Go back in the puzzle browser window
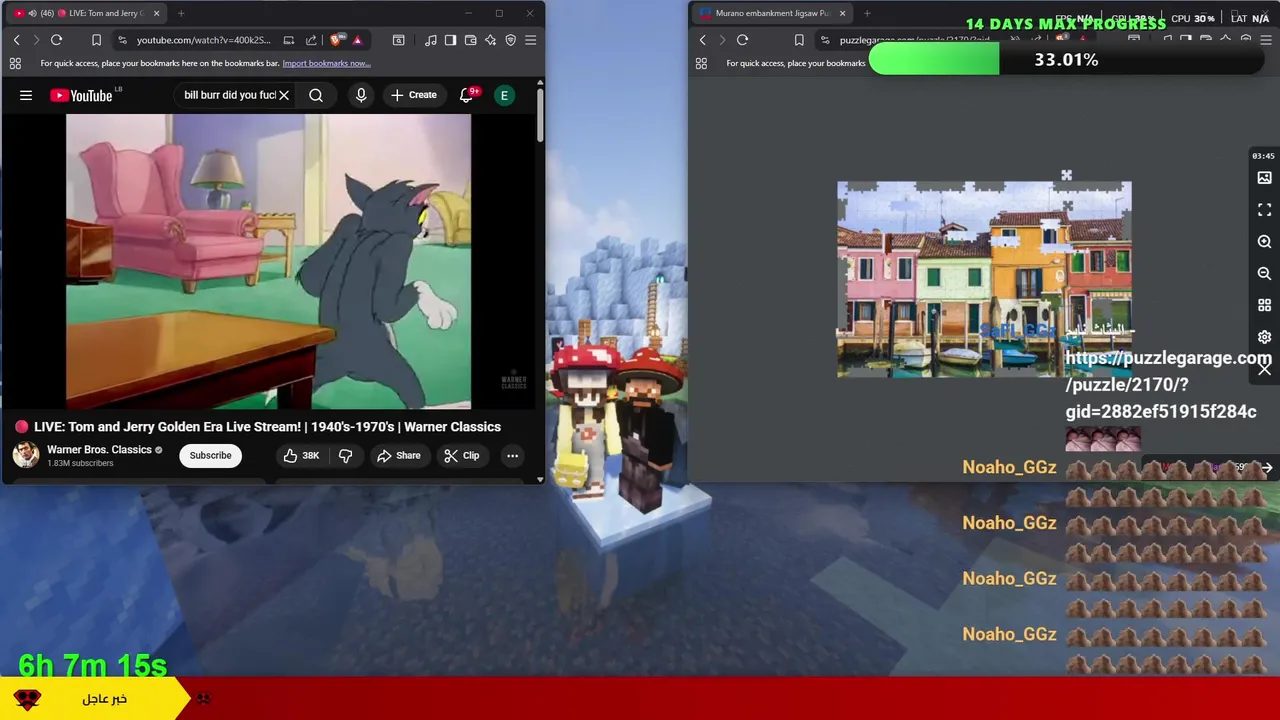 click(x=702, y=40)
